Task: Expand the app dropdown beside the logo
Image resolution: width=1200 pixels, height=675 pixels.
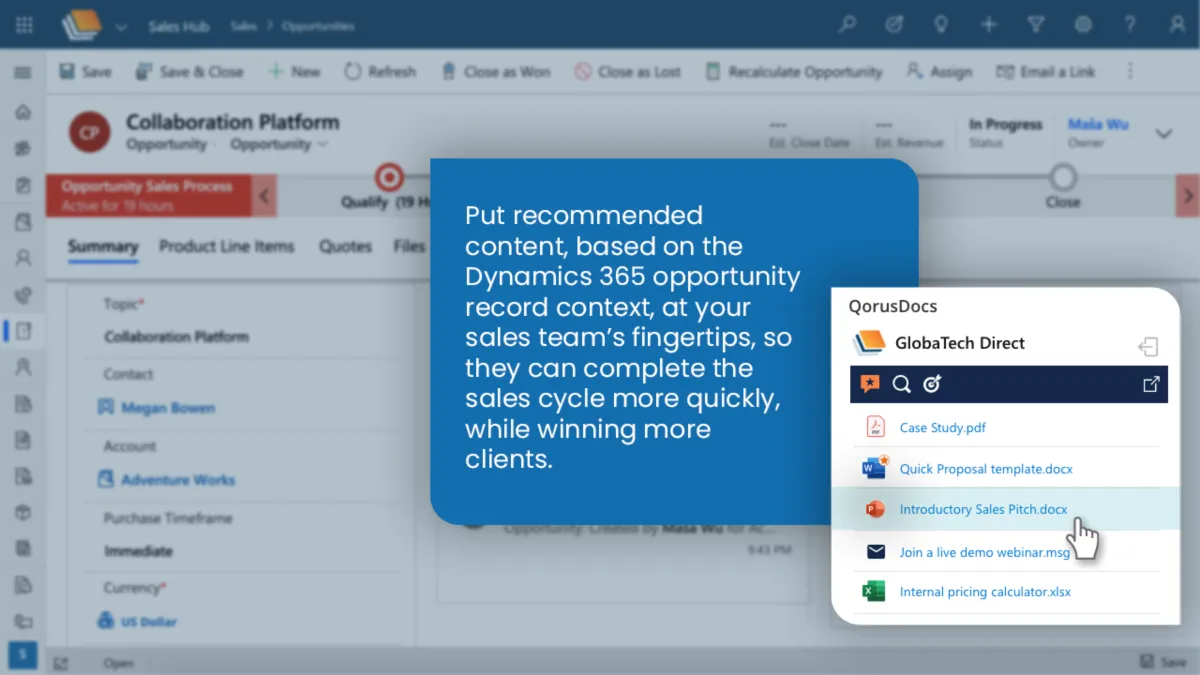Action: (x=121, y=27)
